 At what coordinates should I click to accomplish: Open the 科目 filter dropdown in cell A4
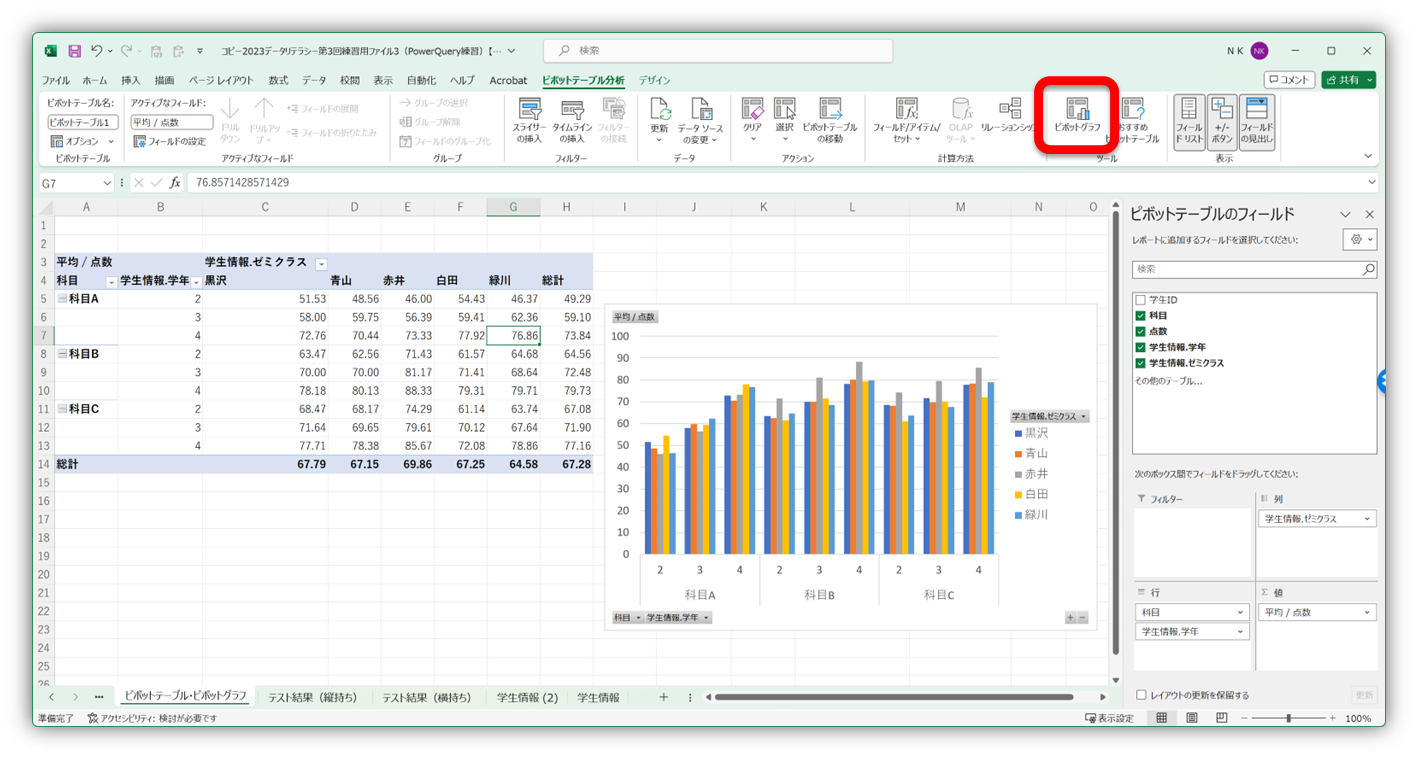pyautogui.click(x=111, y=281)
